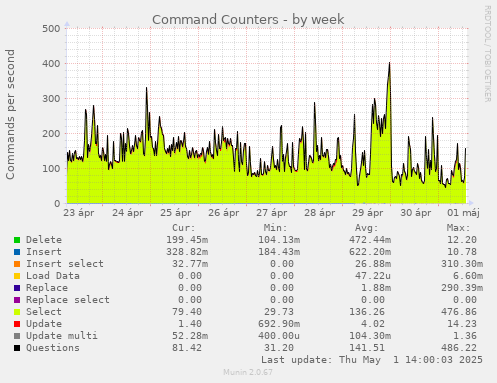Click the 100 y-axis value
The height and width of the screenshot is (383, 497).
(x=51, y=169)
